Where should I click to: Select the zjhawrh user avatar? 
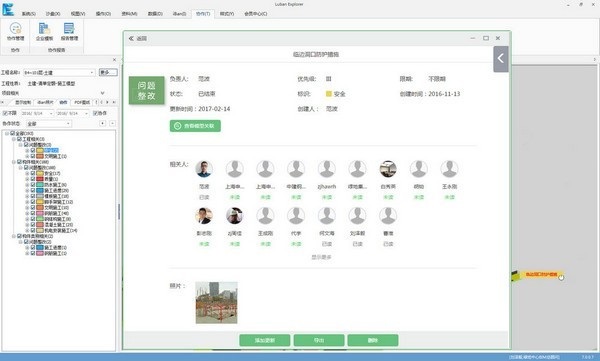(x=326, y=169)
